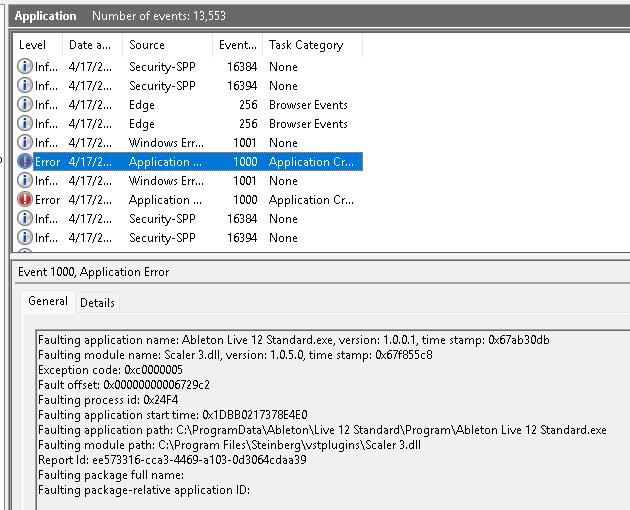Click 'Fault offset: 0x00000000006729c2' line

pyautogui.click(x=124, y=385)
